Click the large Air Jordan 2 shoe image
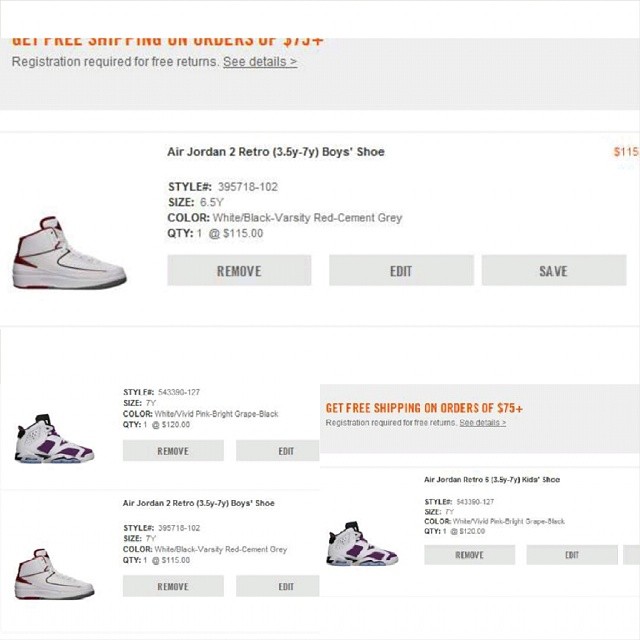This screenshot has width=640, height=640. [x=69, y=254]
